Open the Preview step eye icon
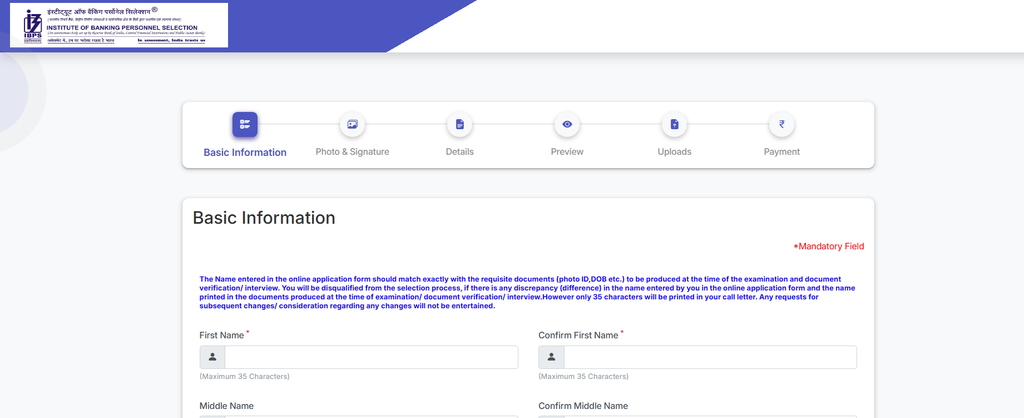Viewport: 1024px width, 418px height. pyautogui.click(x=567, y=125)
